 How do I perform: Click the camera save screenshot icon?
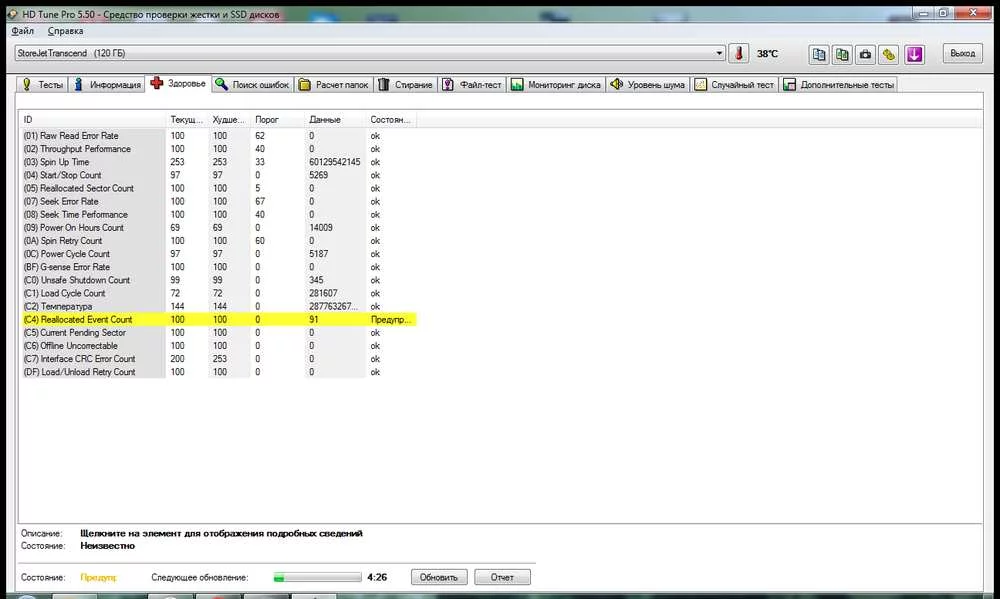865,53
